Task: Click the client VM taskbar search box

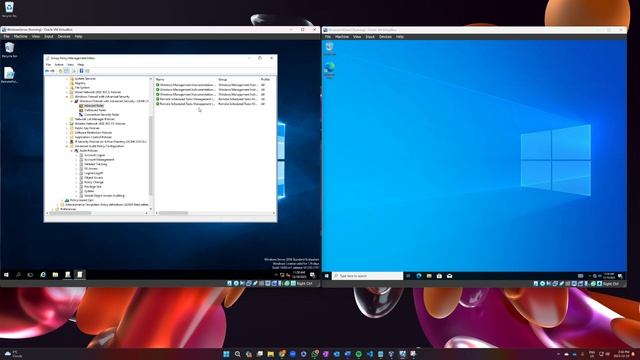Action: [x=367, y=276]
